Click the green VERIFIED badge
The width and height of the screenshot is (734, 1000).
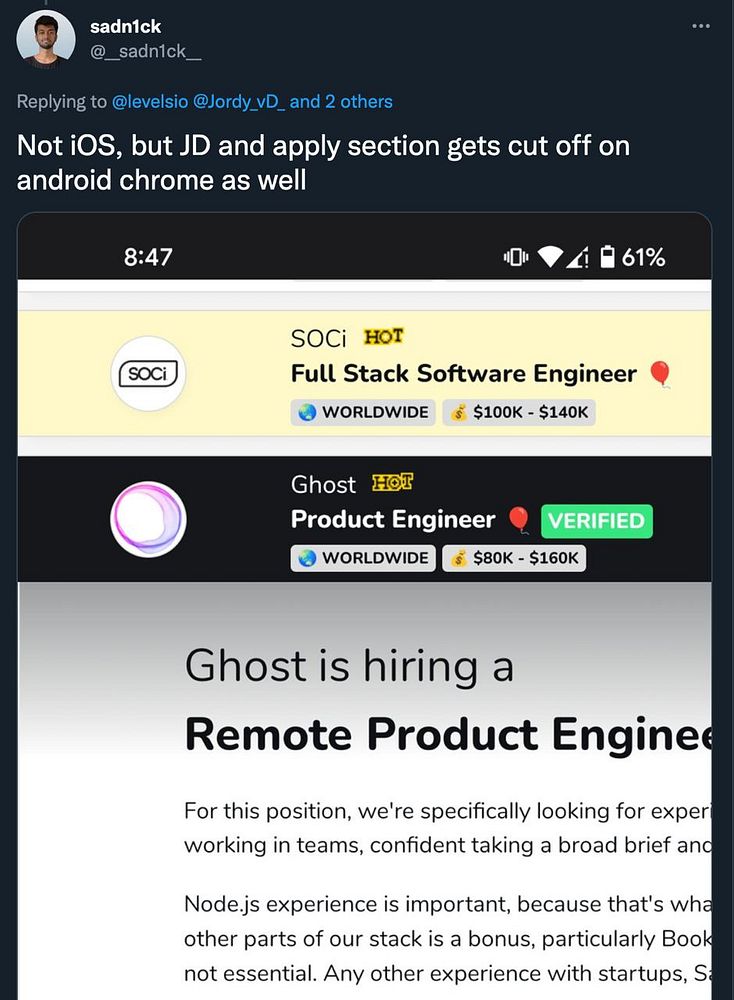[596, 521]
